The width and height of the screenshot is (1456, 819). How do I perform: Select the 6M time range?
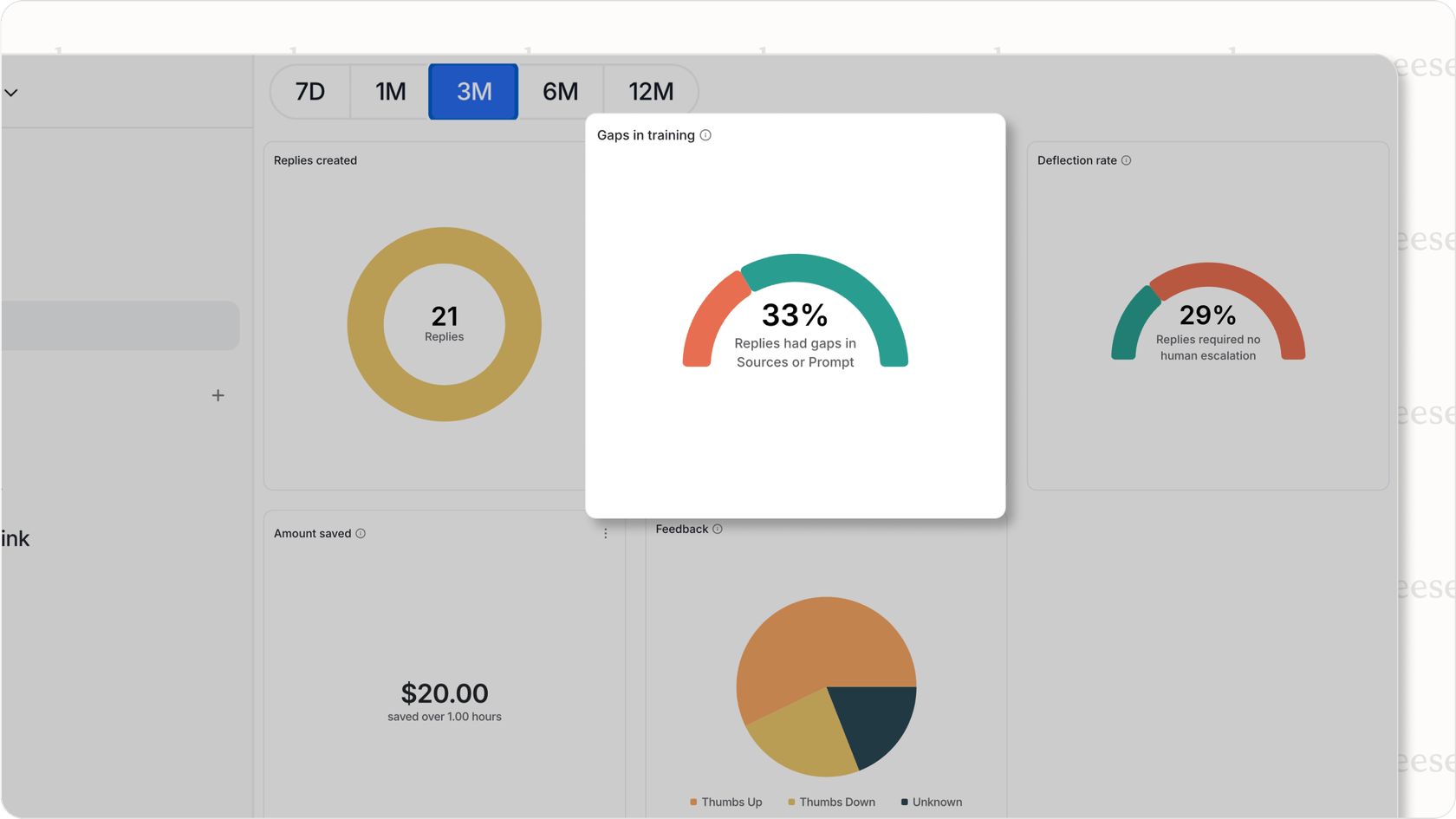[561, 91]
